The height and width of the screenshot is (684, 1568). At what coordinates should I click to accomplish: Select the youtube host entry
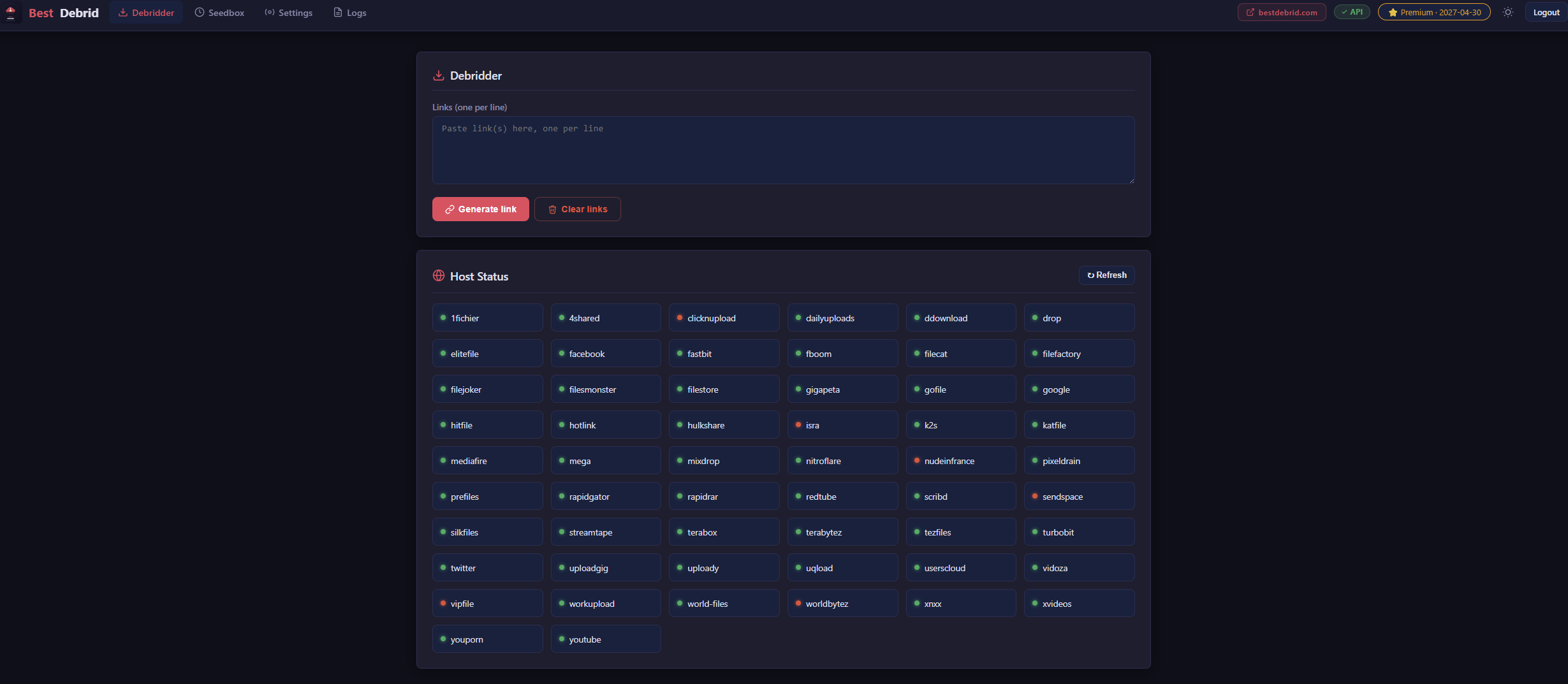(606, 639)
